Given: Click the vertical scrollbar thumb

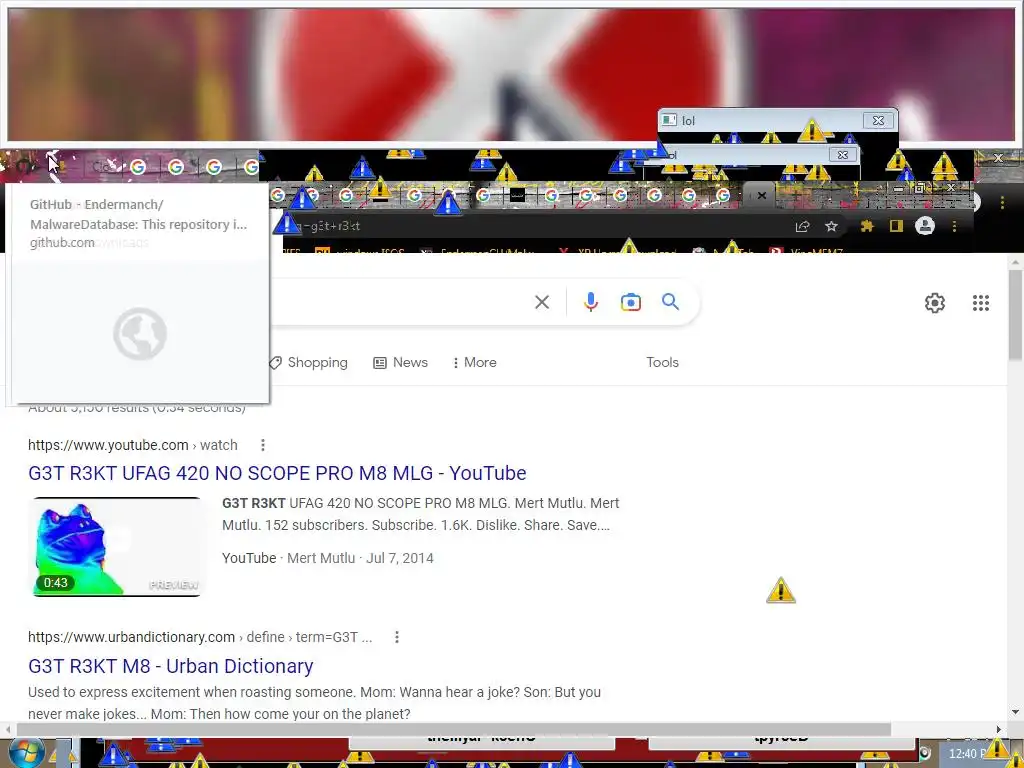Looking at the screenshot, I should (1015, 314).
